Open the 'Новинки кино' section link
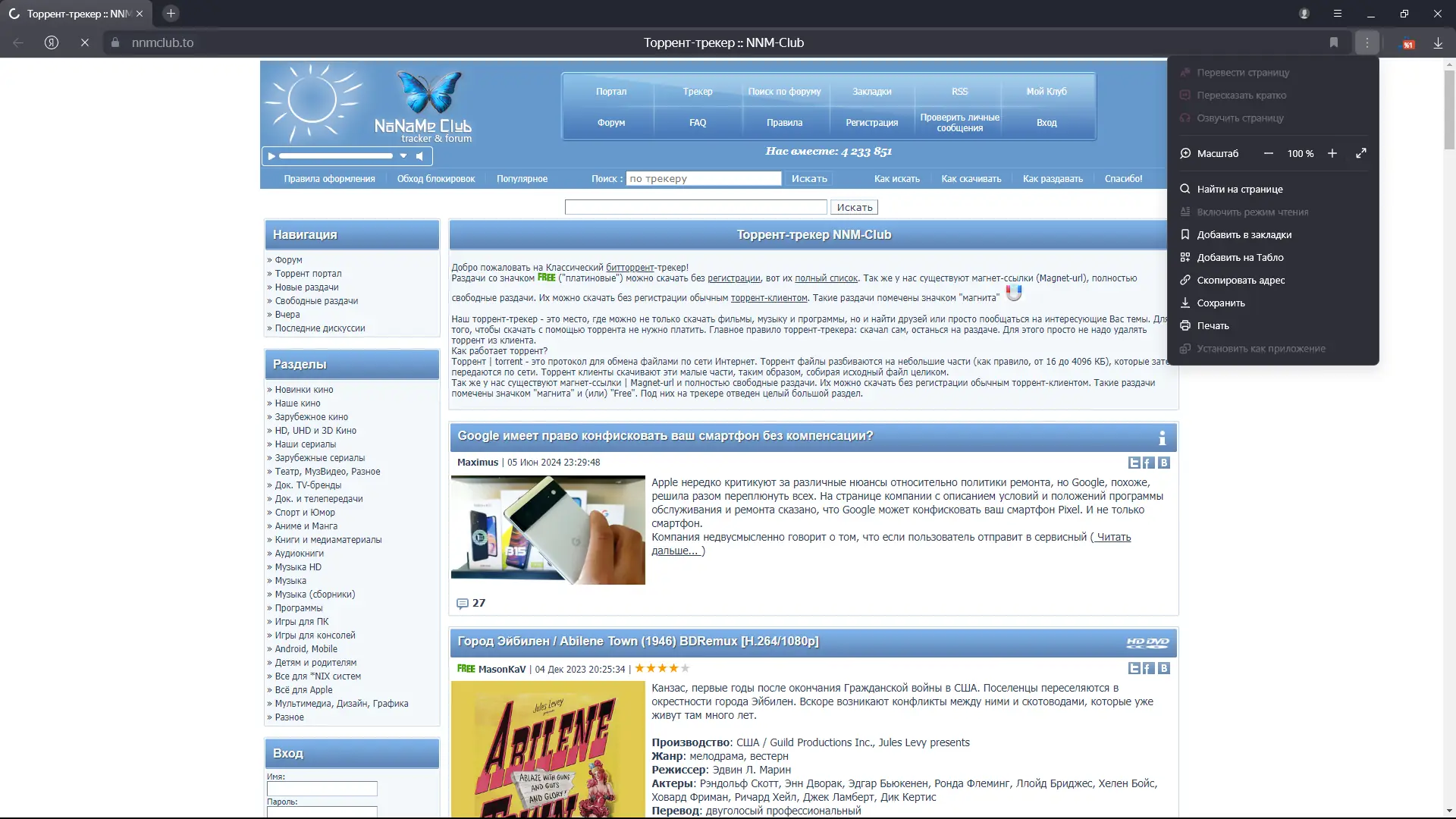 [303, 390]
